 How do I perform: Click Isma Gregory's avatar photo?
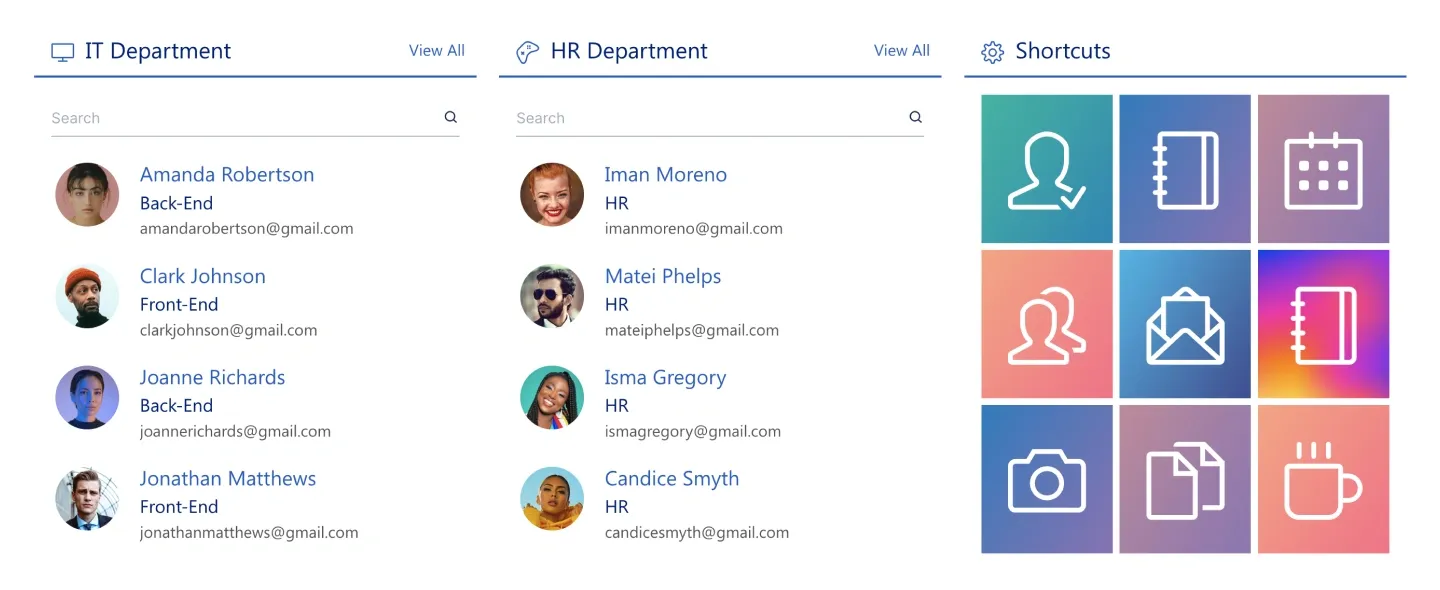pos(552,397)
